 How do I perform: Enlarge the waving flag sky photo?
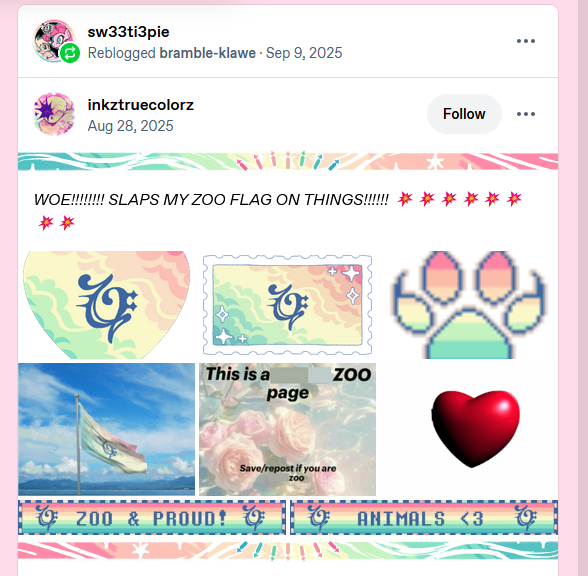106,429
